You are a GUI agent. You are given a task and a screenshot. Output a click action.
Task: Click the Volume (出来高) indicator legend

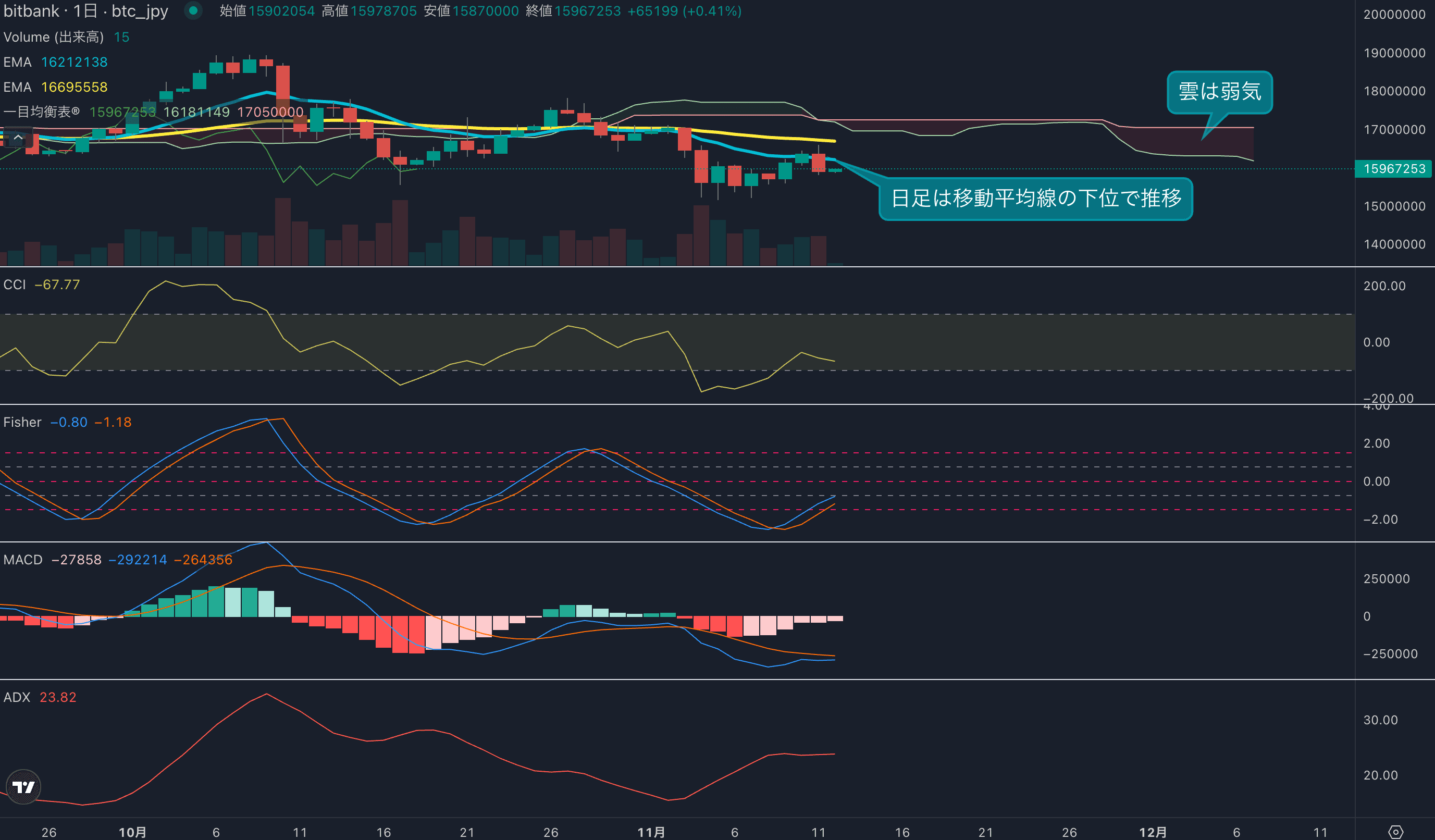(54, 37)
